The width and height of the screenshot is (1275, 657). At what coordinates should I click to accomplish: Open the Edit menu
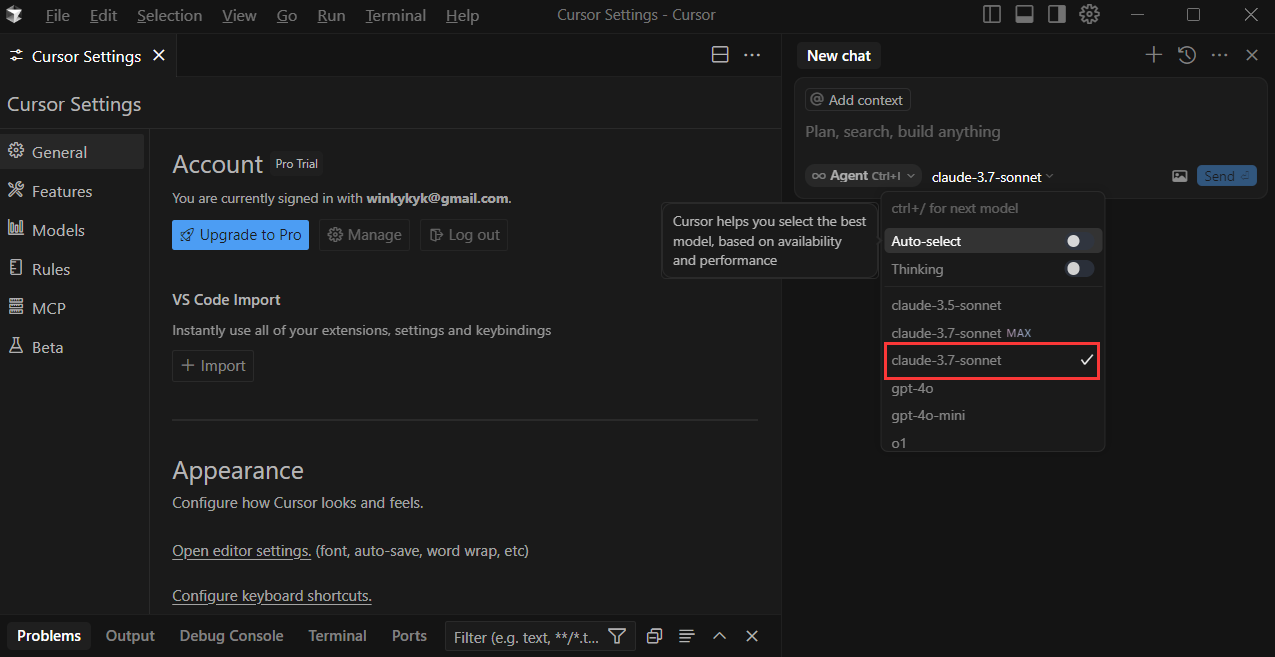point(103,16)
